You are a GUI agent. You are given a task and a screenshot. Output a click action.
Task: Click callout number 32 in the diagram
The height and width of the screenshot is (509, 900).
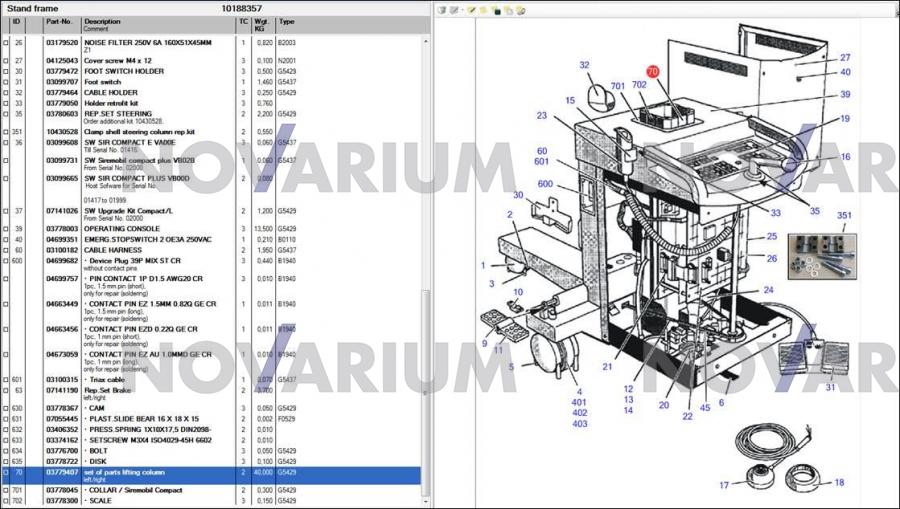click(585, 66)
